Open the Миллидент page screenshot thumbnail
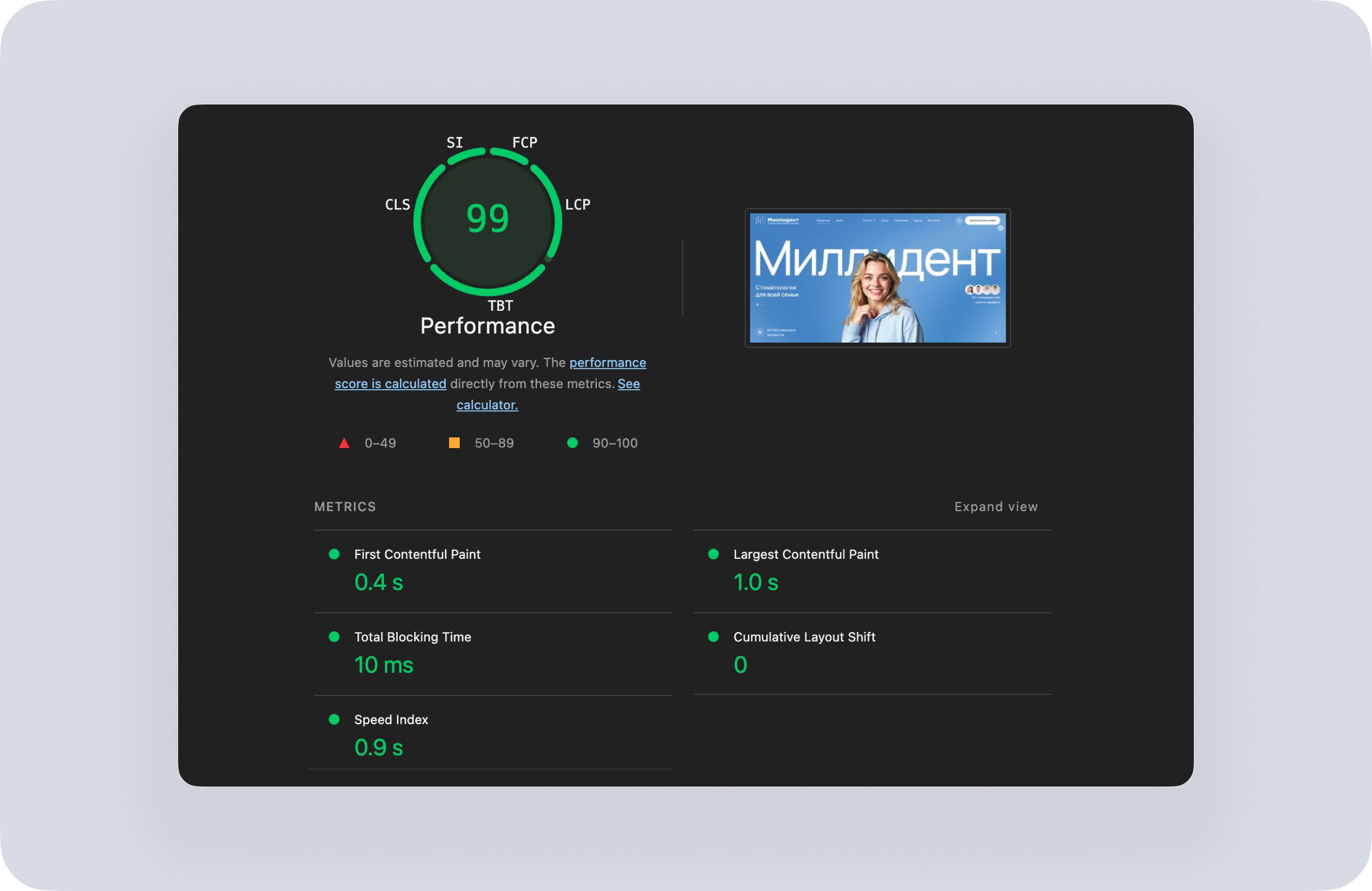1372x891 pixels. pyautogui.click(x=877, y=278)
